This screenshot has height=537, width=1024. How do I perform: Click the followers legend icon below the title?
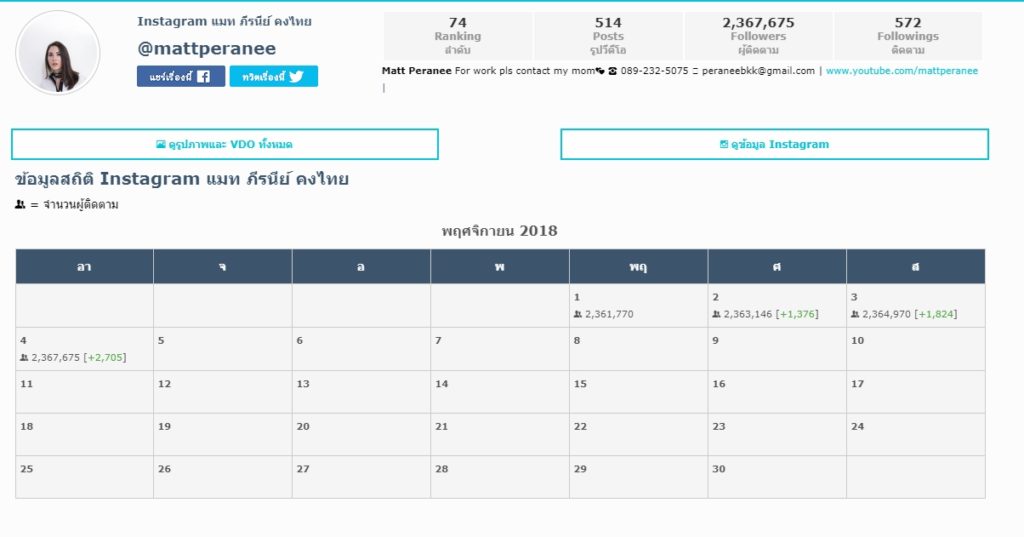pyautogui.click(x=20, y=204)
